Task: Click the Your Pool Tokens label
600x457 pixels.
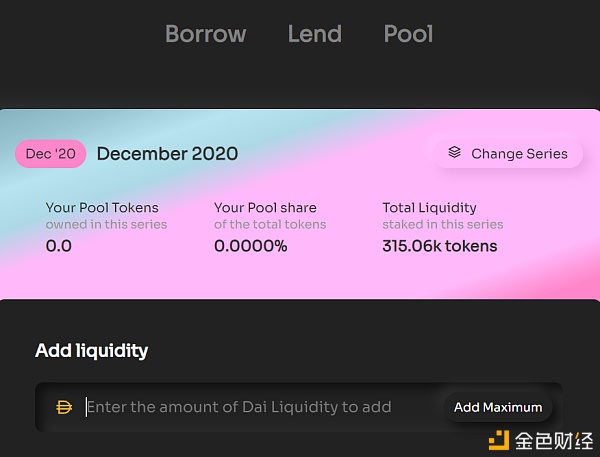Action: [x=102, y=207]
